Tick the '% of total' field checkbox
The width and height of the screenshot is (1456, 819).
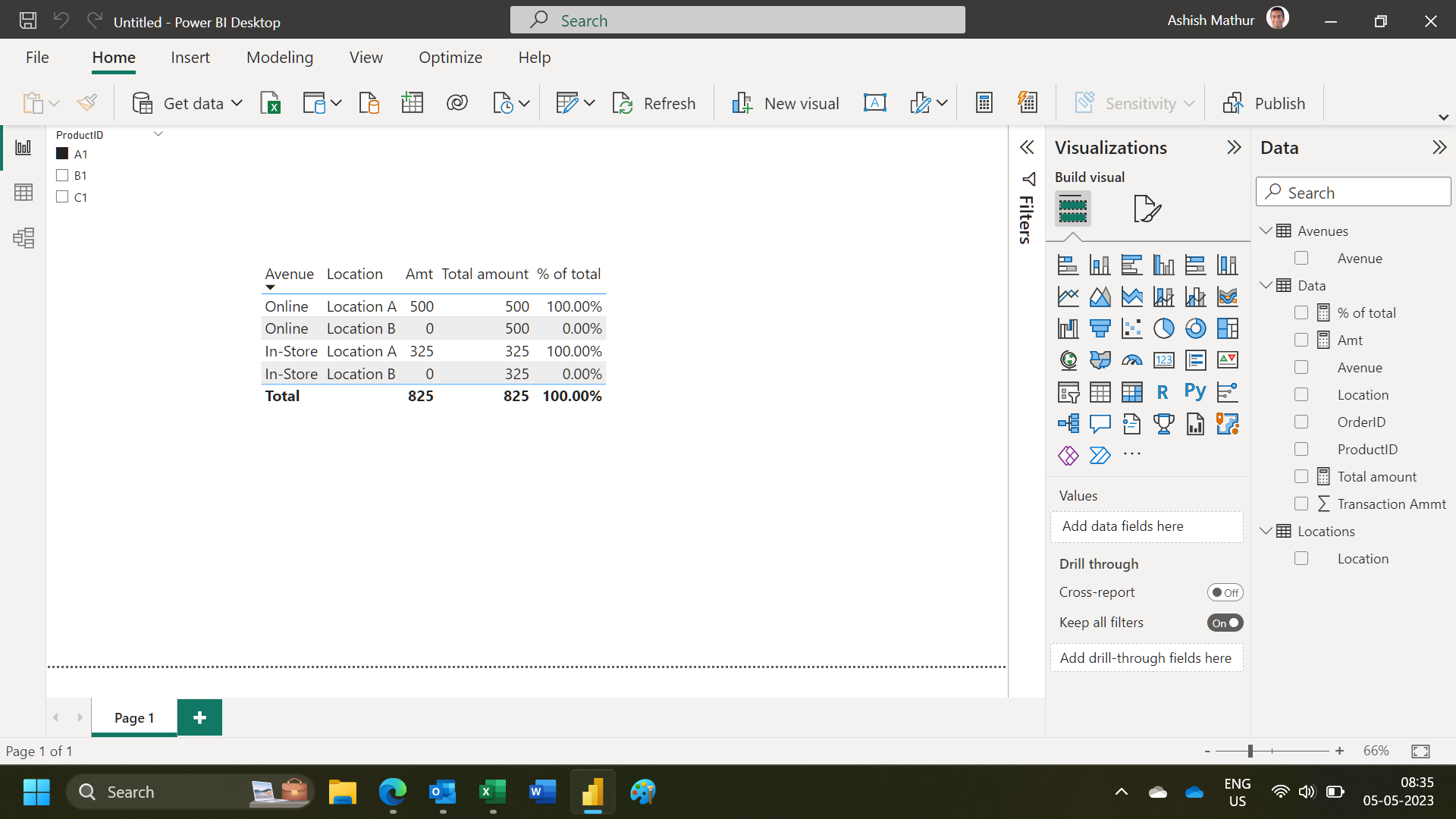(x=1301, y=312)
